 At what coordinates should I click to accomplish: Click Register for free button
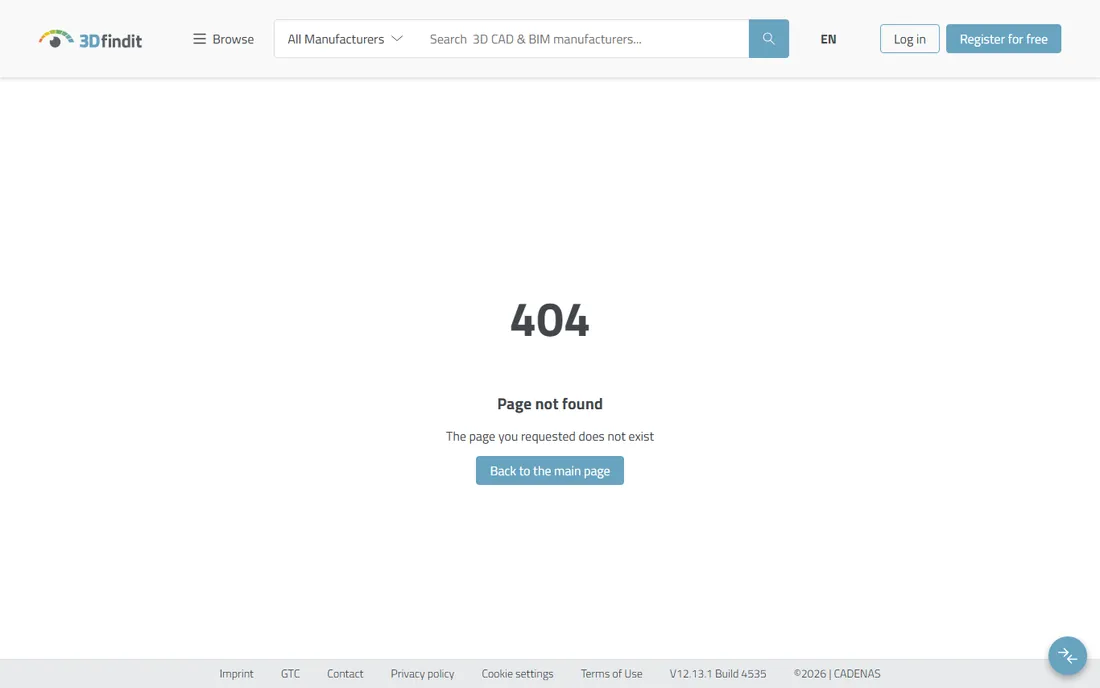pyautogui.click(x=1003, y=39)
